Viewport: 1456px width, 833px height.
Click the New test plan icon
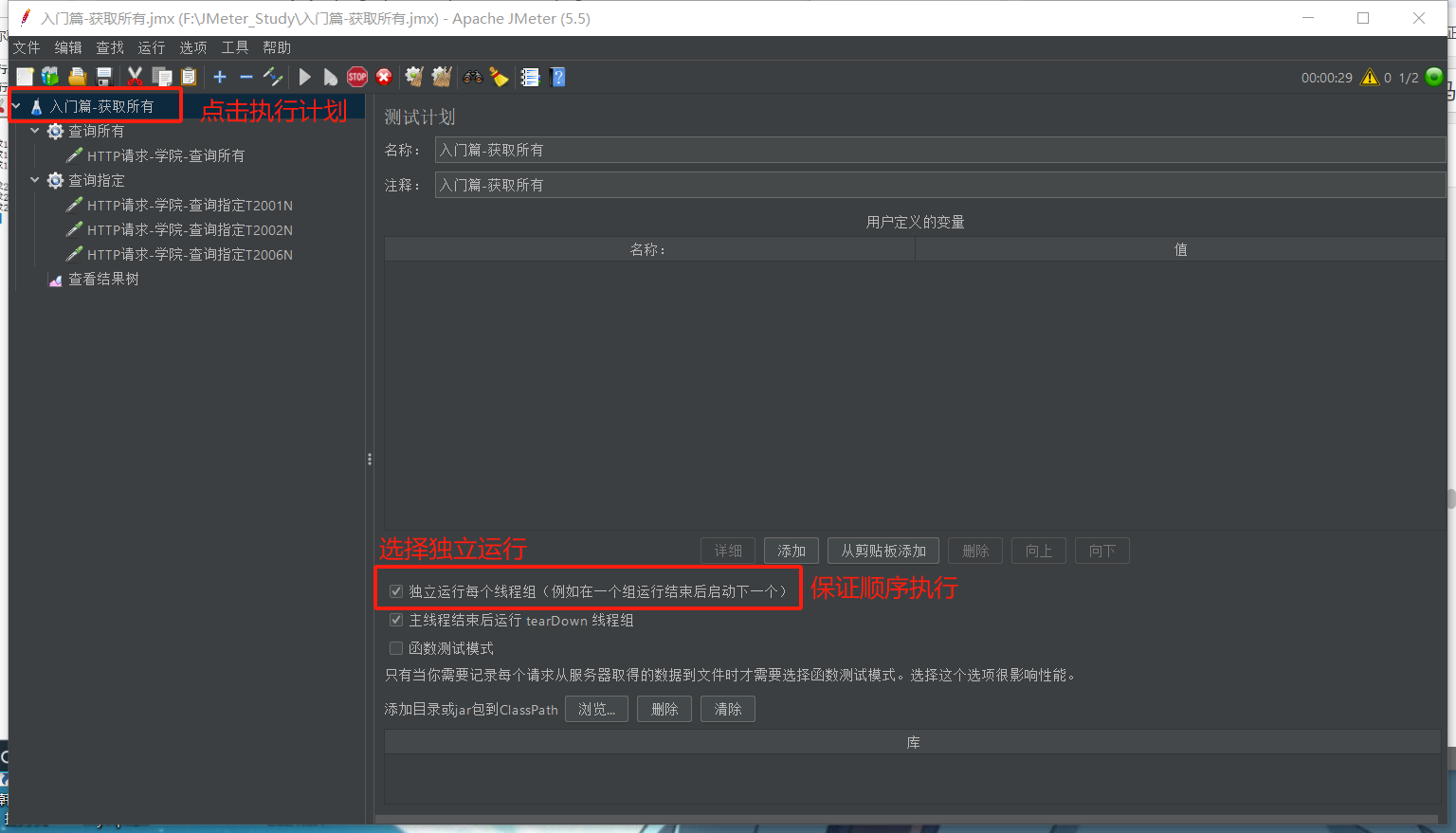(x=25, y=77)
